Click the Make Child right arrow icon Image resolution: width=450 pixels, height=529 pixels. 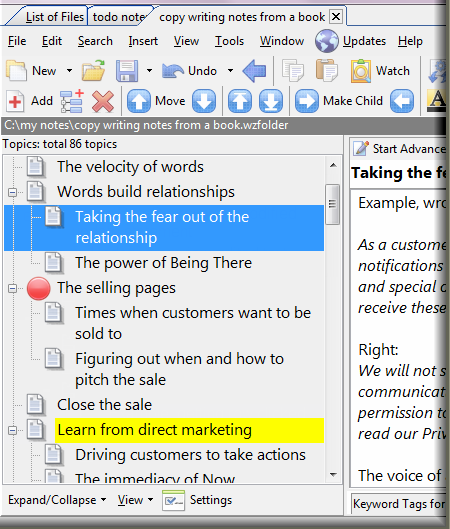(306, 101)
